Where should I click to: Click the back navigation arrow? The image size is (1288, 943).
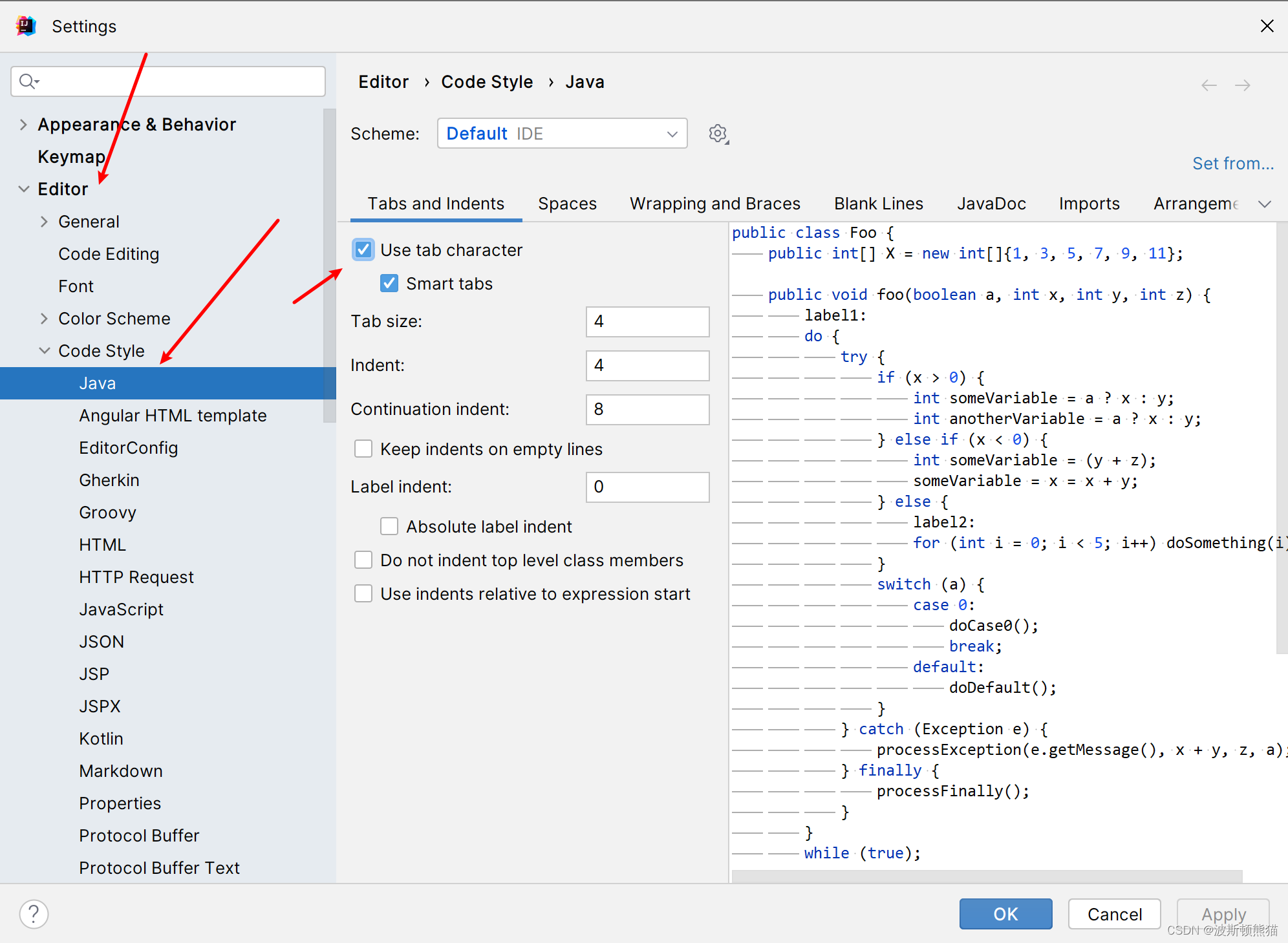pyautogui.click(x=1208, y=85)
